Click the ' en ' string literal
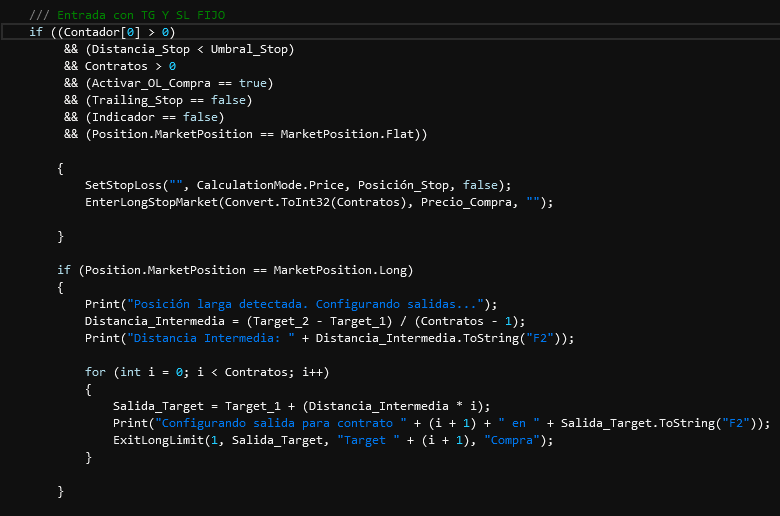This screenshot has width=780, height=516. click(x=519, y=423)
